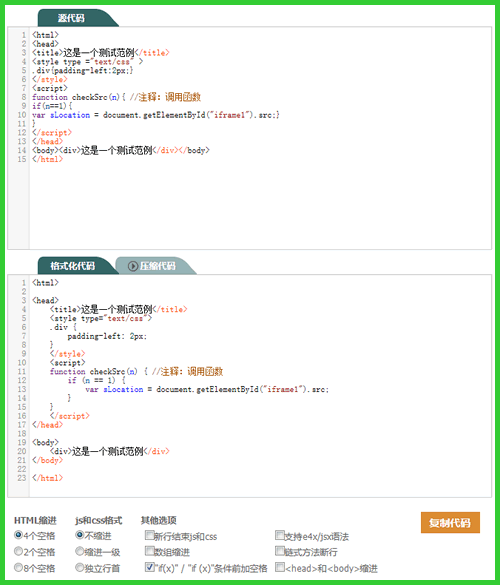Select 2个空格 HTML indent option
This screenshot has width=500, height=585.
tap(18, 551)
